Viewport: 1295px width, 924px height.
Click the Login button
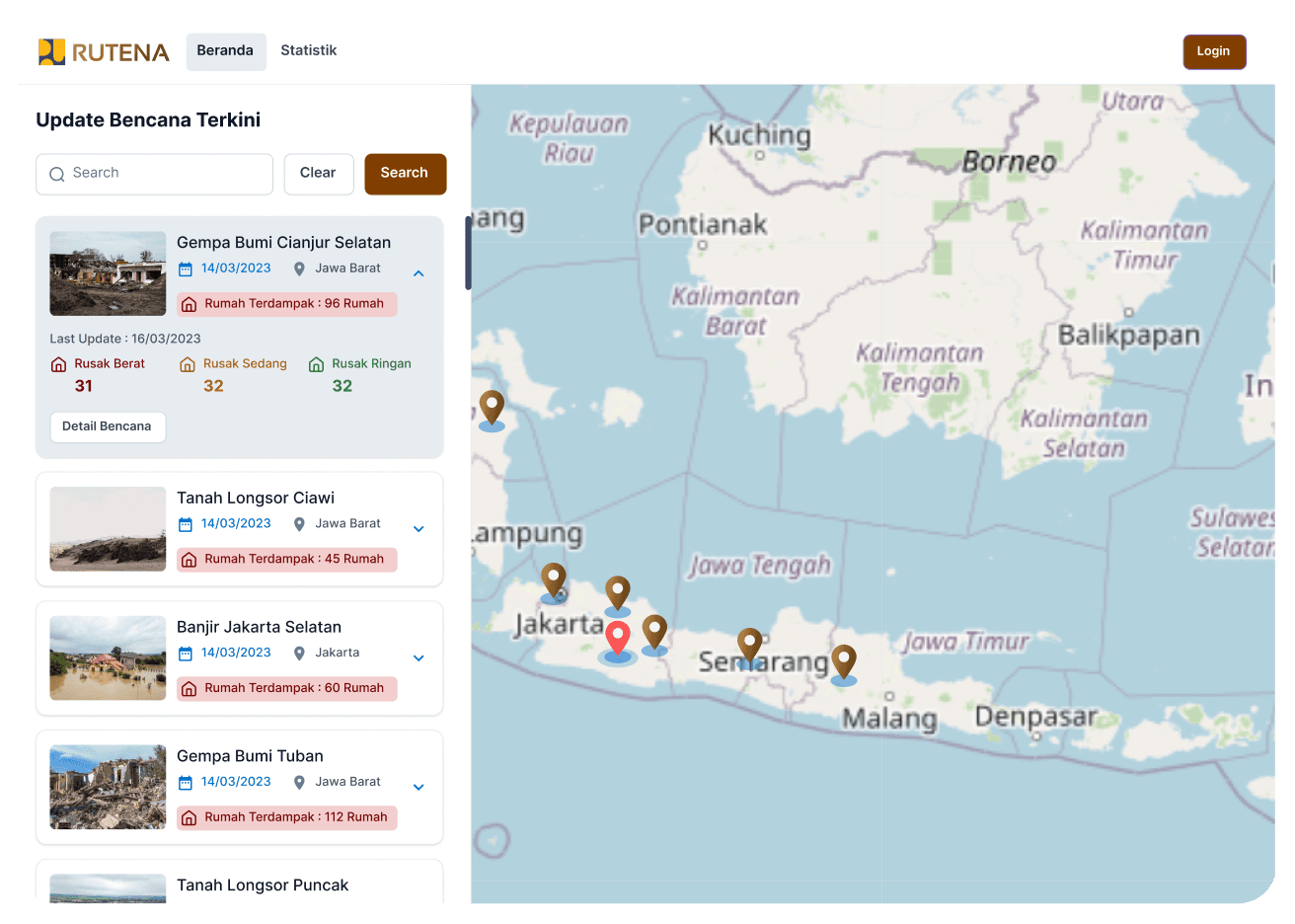pyautogui.click(x=1214, y=51)
